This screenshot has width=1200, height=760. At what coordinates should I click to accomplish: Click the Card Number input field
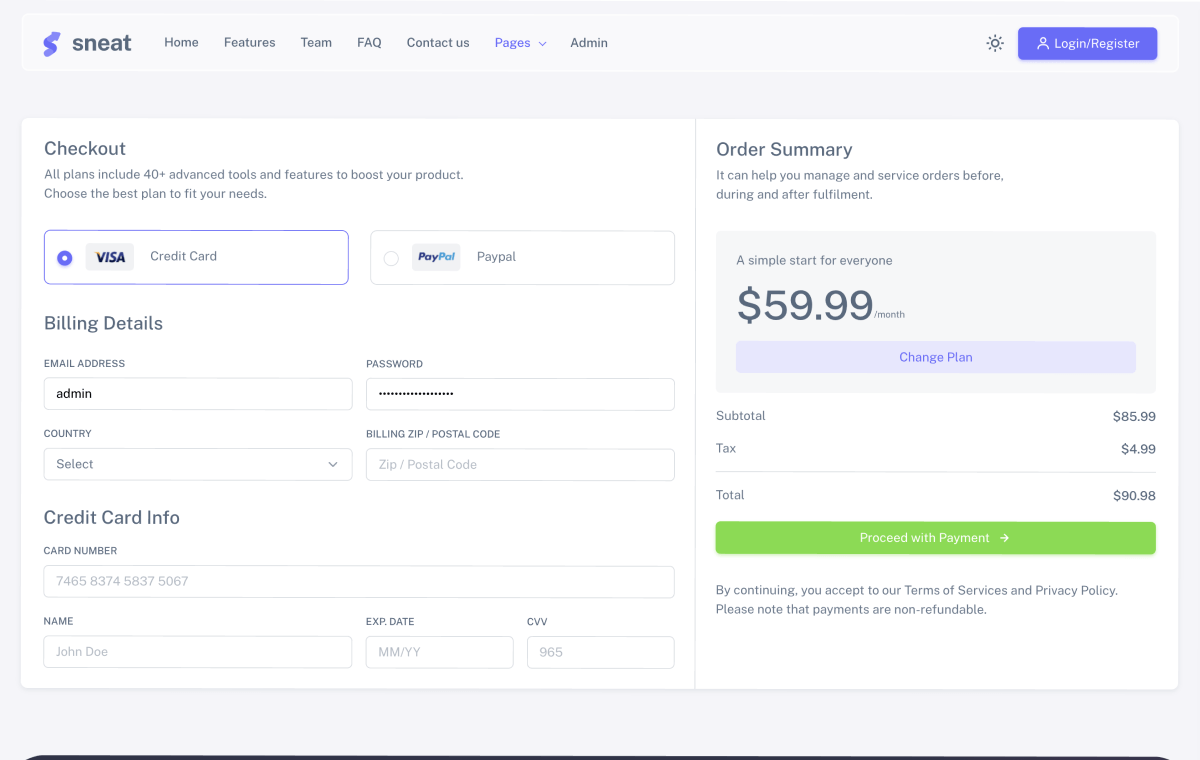click(x=358, y=581)
